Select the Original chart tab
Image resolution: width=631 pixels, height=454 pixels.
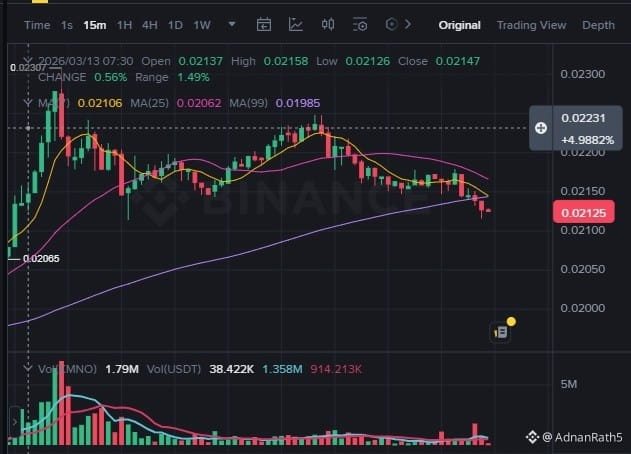point(460,25)
